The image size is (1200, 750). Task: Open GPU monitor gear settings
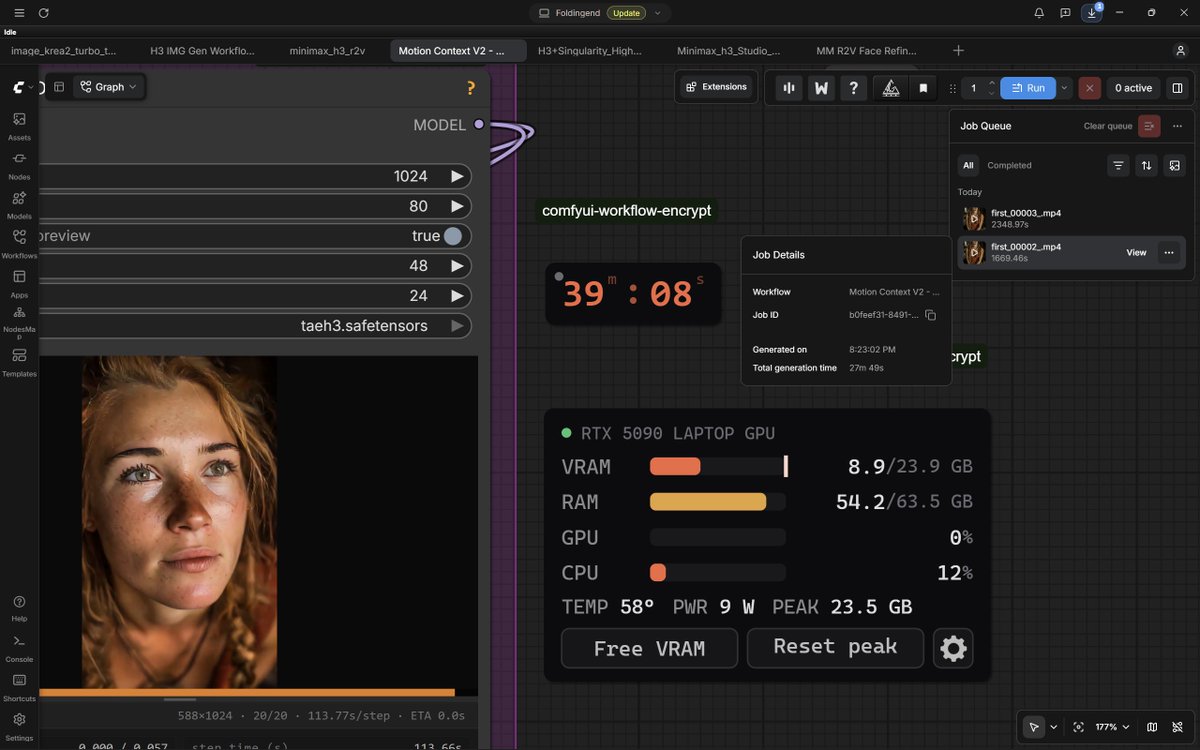click(953, 648)
